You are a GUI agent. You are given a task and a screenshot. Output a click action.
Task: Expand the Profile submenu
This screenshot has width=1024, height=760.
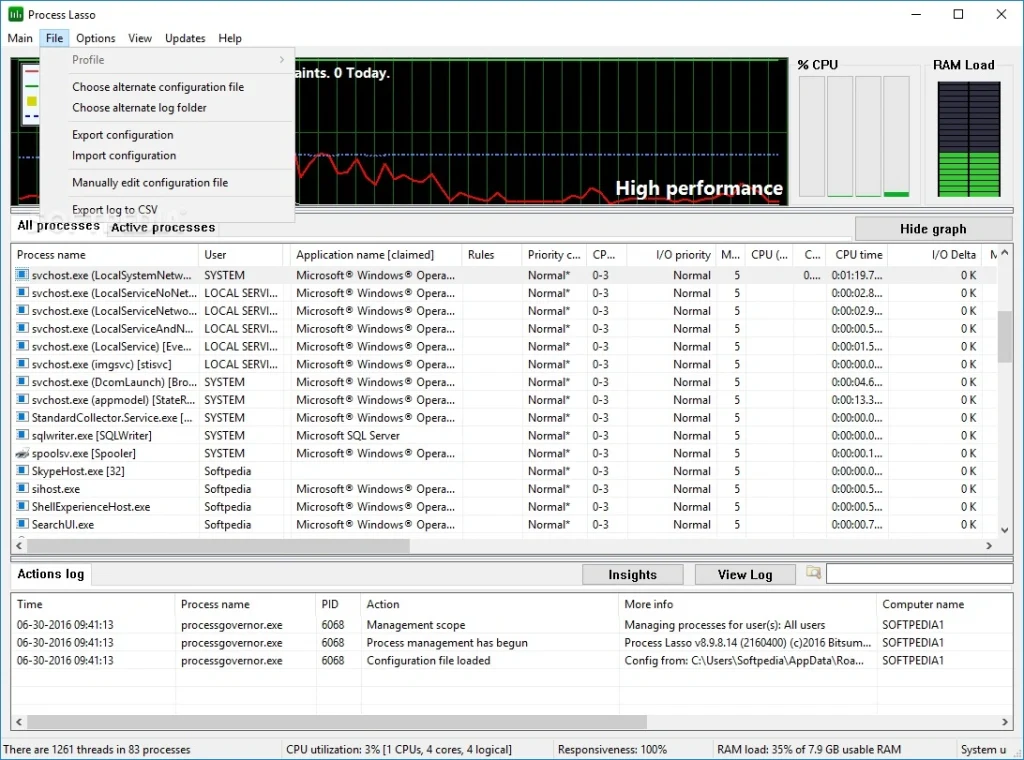point(87,60)
